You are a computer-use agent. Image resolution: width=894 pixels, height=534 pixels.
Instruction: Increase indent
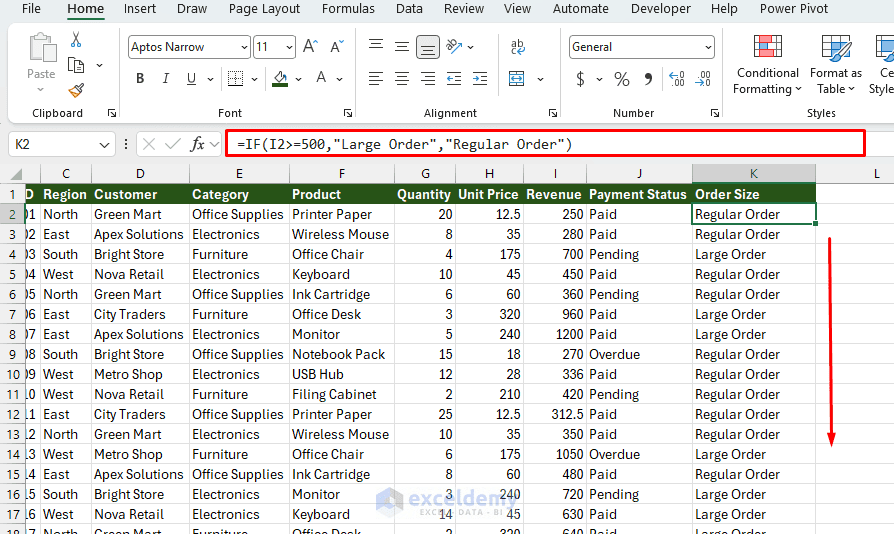click(x=480, y=79)
